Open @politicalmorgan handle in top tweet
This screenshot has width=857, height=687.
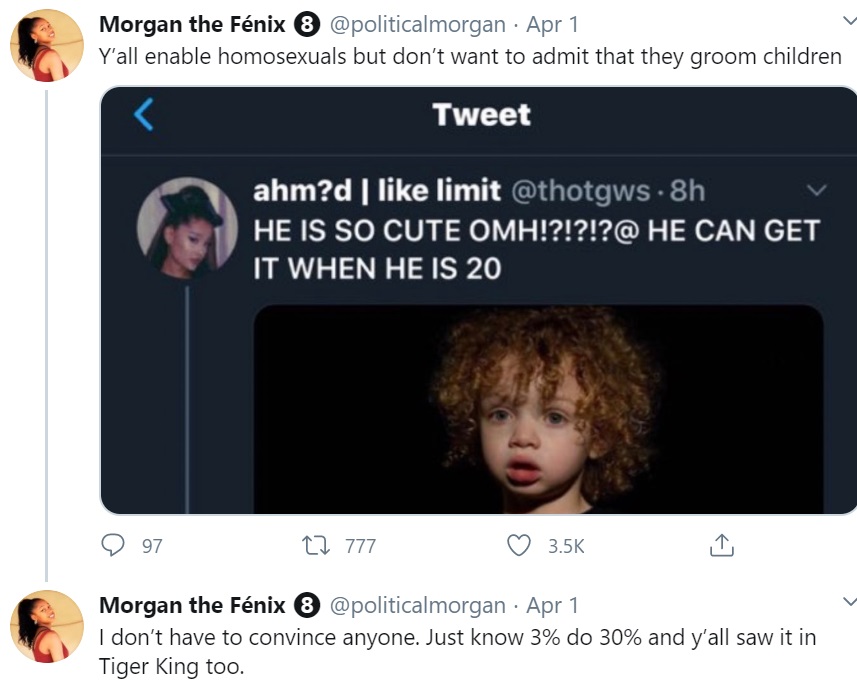[x=418, y=25]
